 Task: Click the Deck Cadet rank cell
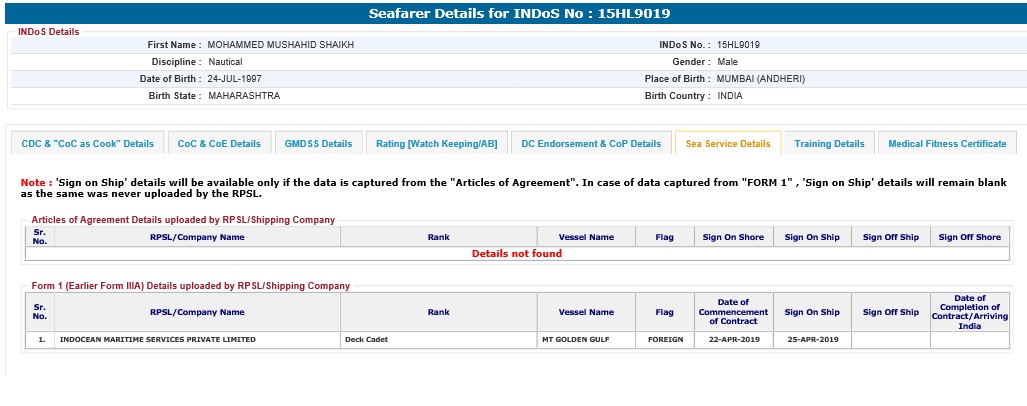coord(366,340)
